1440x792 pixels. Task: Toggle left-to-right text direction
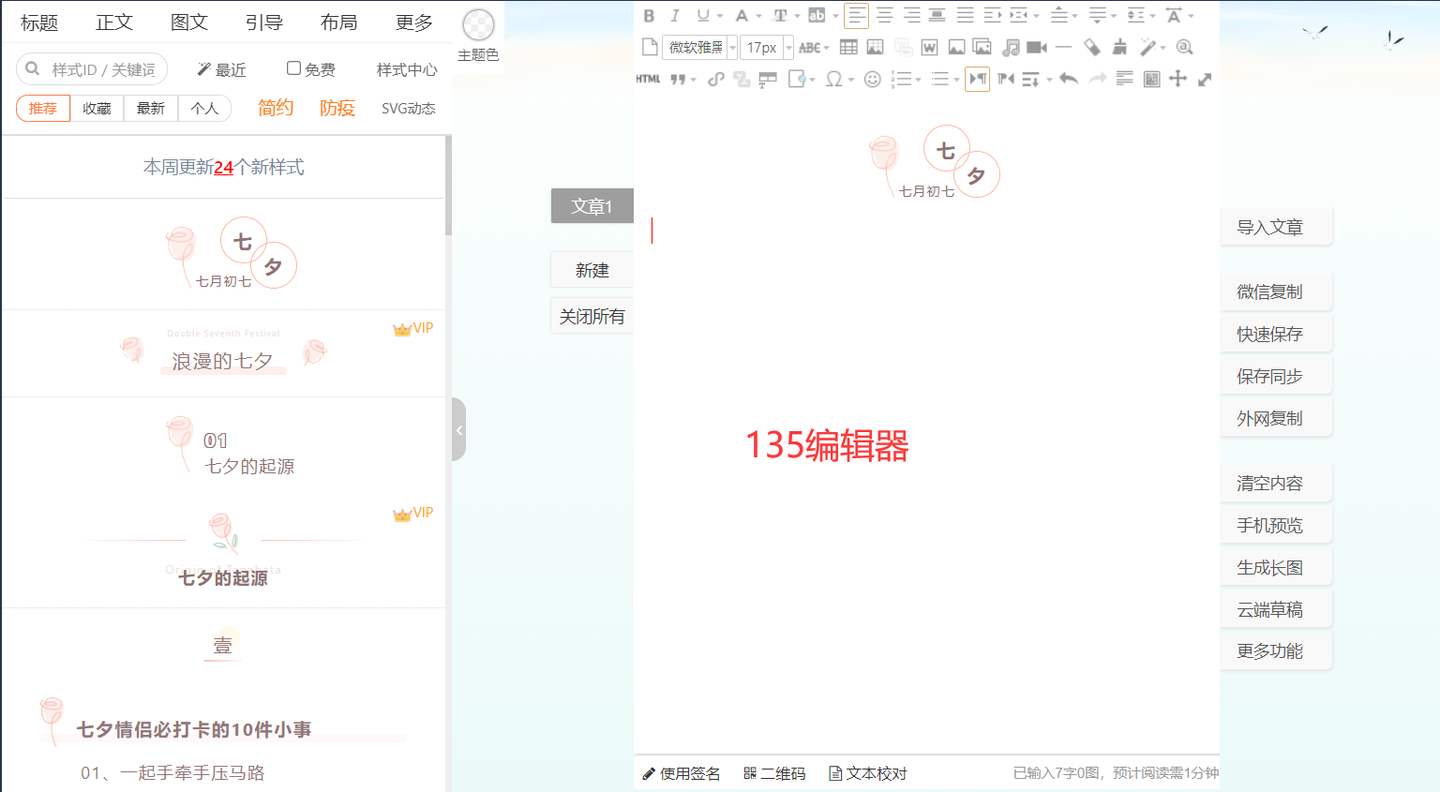pos(977,79)
